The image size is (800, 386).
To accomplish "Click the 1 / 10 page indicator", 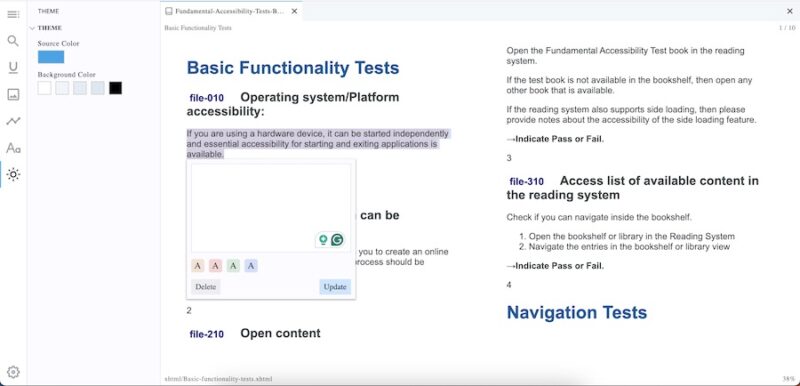I will 786,28.
